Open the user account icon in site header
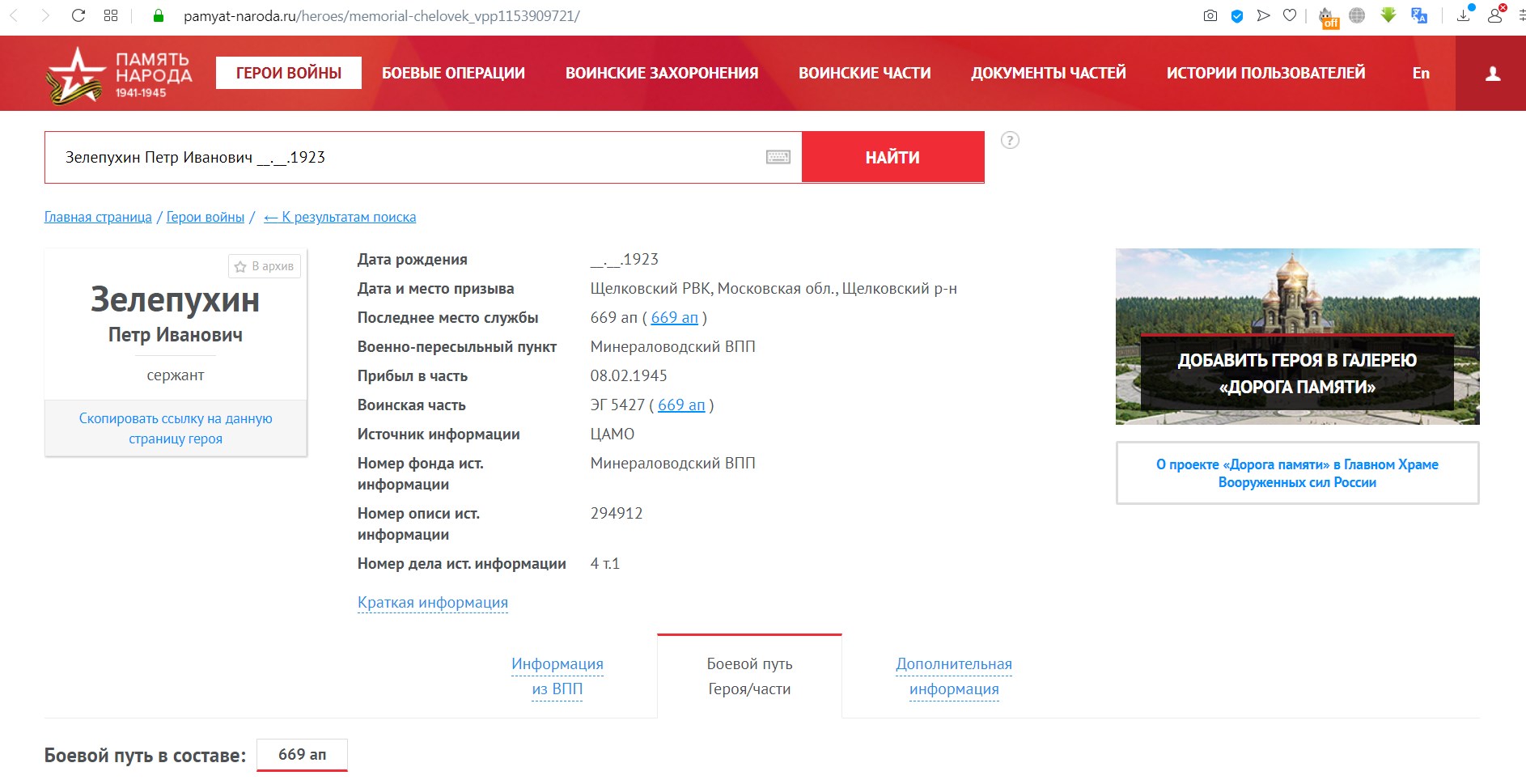The image size is (1526, 784). 1493,74
